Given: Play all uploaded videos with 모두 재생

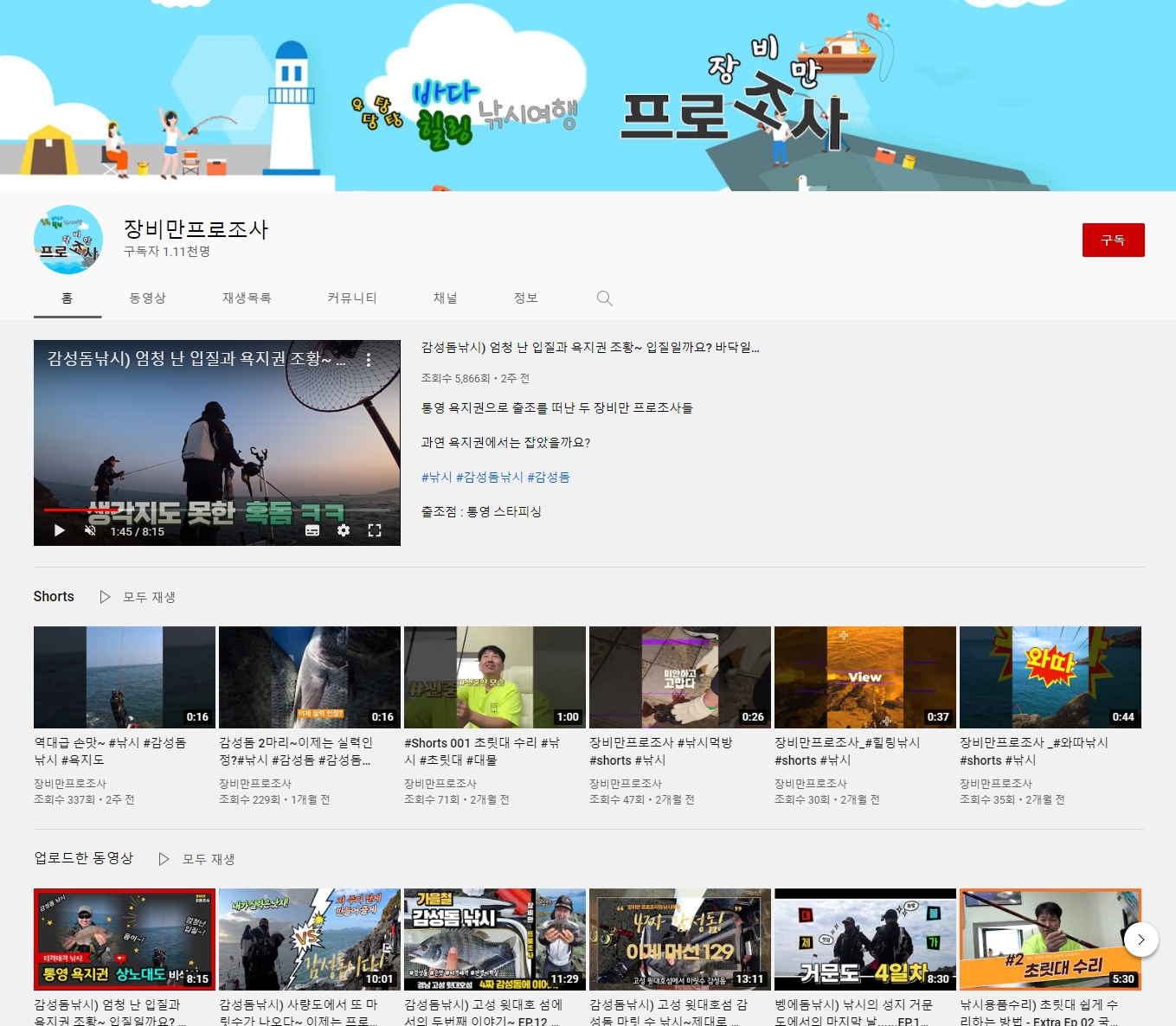Looking at the screenshot, I should (x=197, y=859).
